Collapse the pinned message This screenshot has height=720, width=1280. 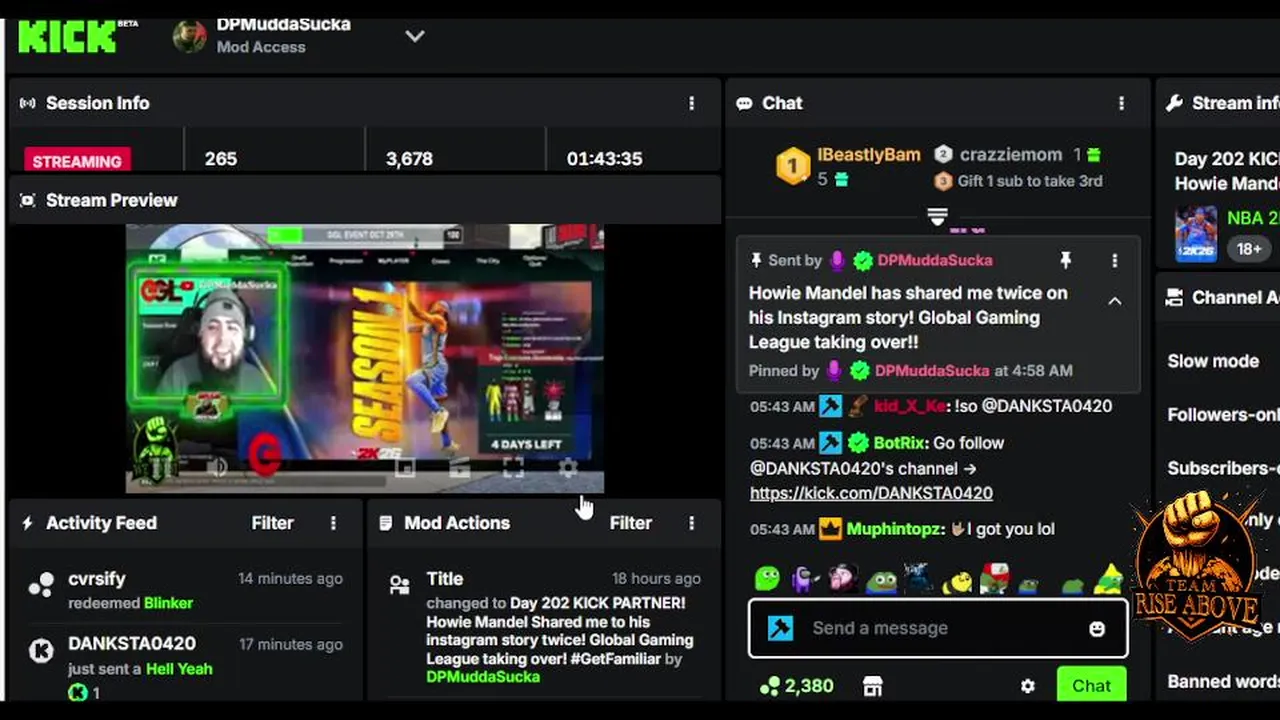1115,301
